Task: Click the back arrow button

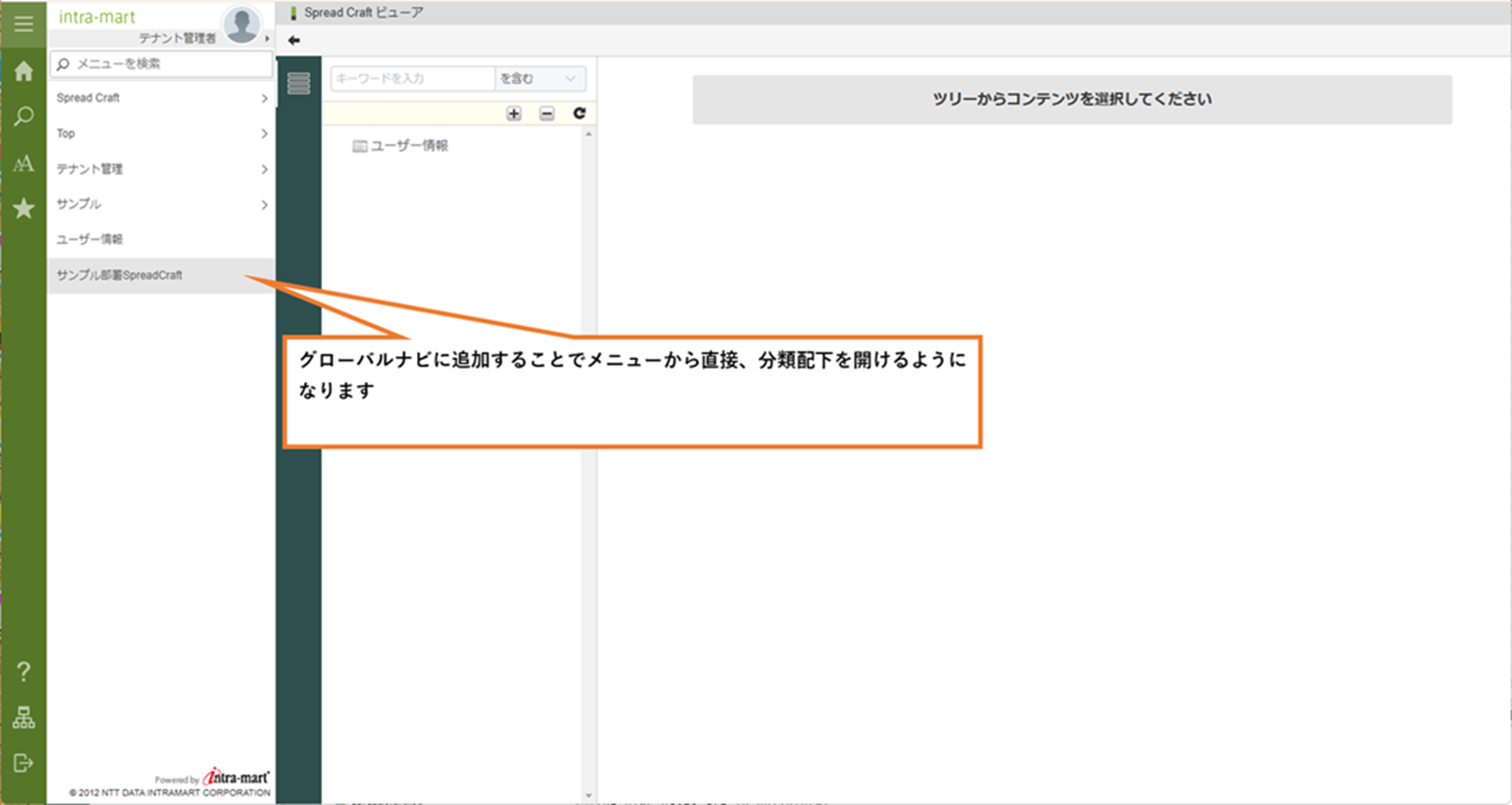Action: (x=294, y=41)
